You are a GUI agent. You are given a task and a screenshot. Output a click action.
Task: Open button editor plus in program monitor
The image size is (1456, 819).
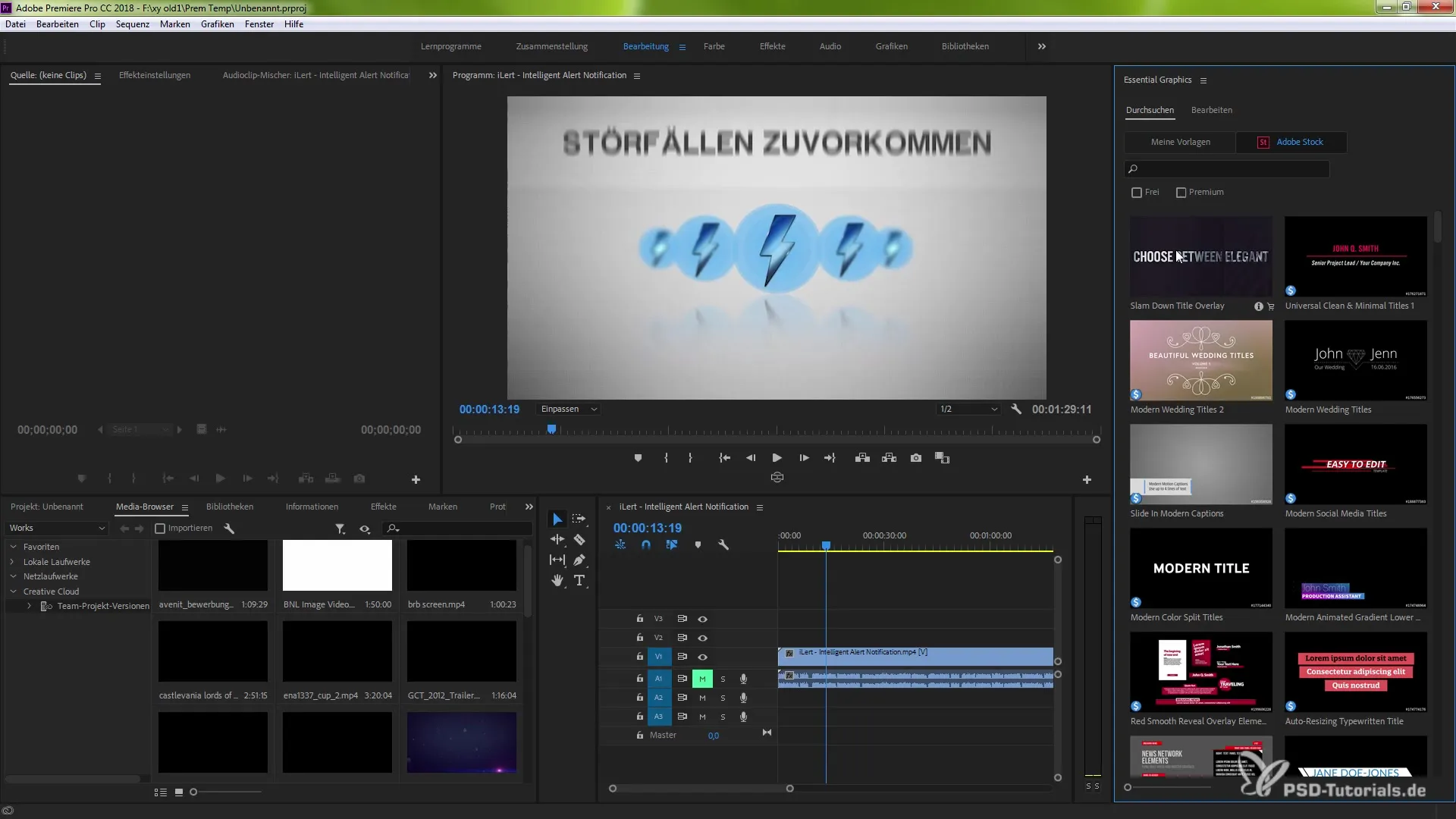1087,480
